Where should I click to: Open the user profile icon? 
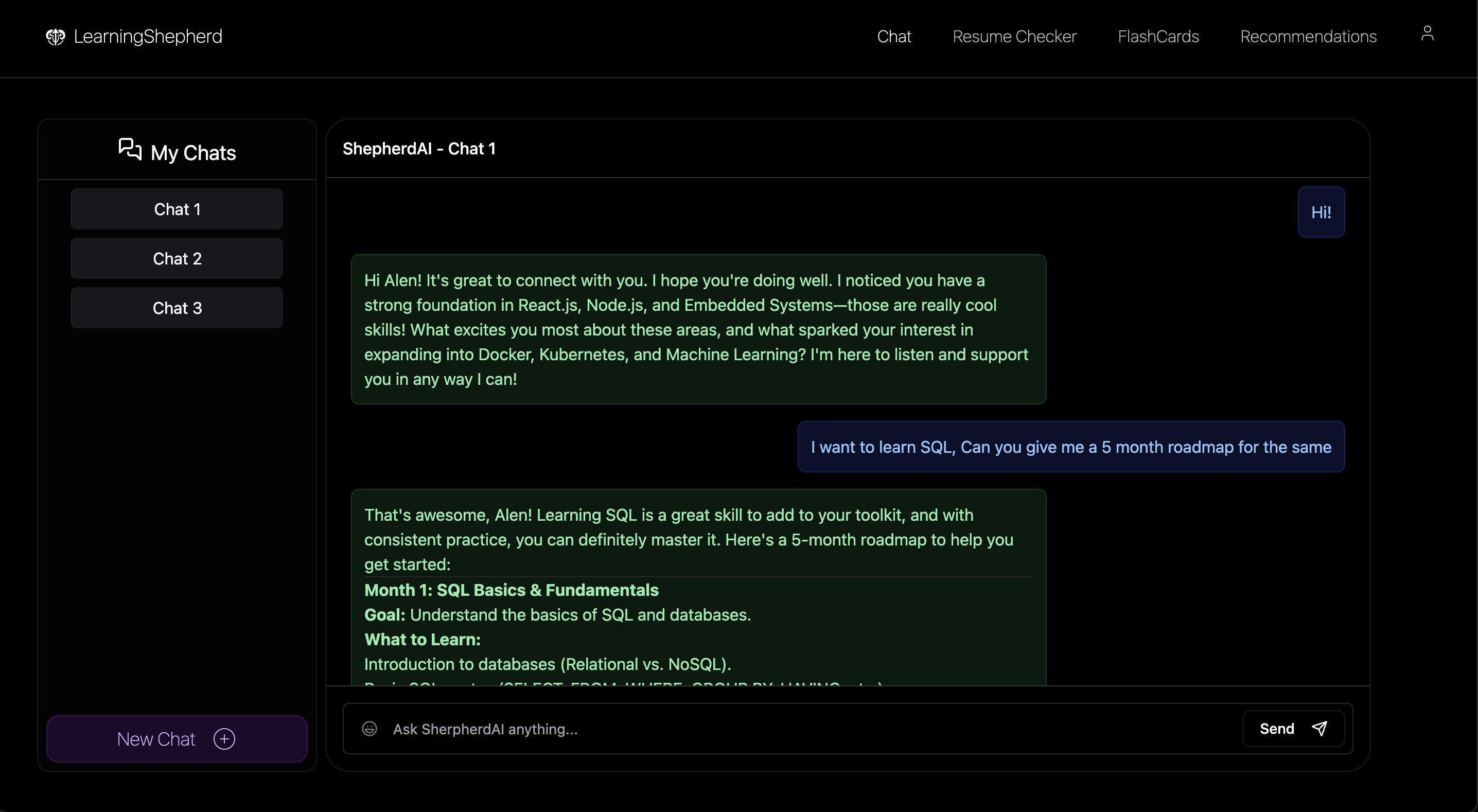[1427, 33]
